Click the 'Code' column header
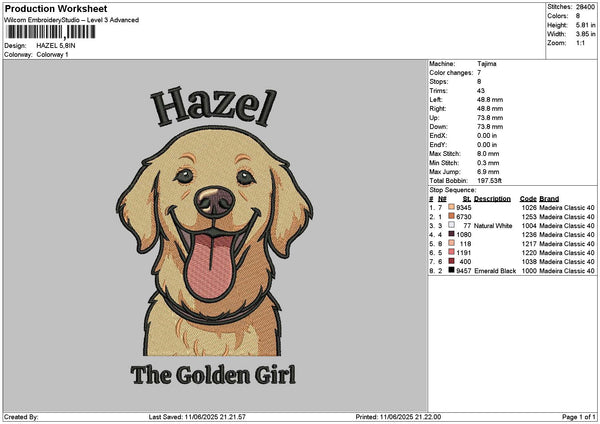The height and width of the screenshot is (424, 600). click(529, 198)
